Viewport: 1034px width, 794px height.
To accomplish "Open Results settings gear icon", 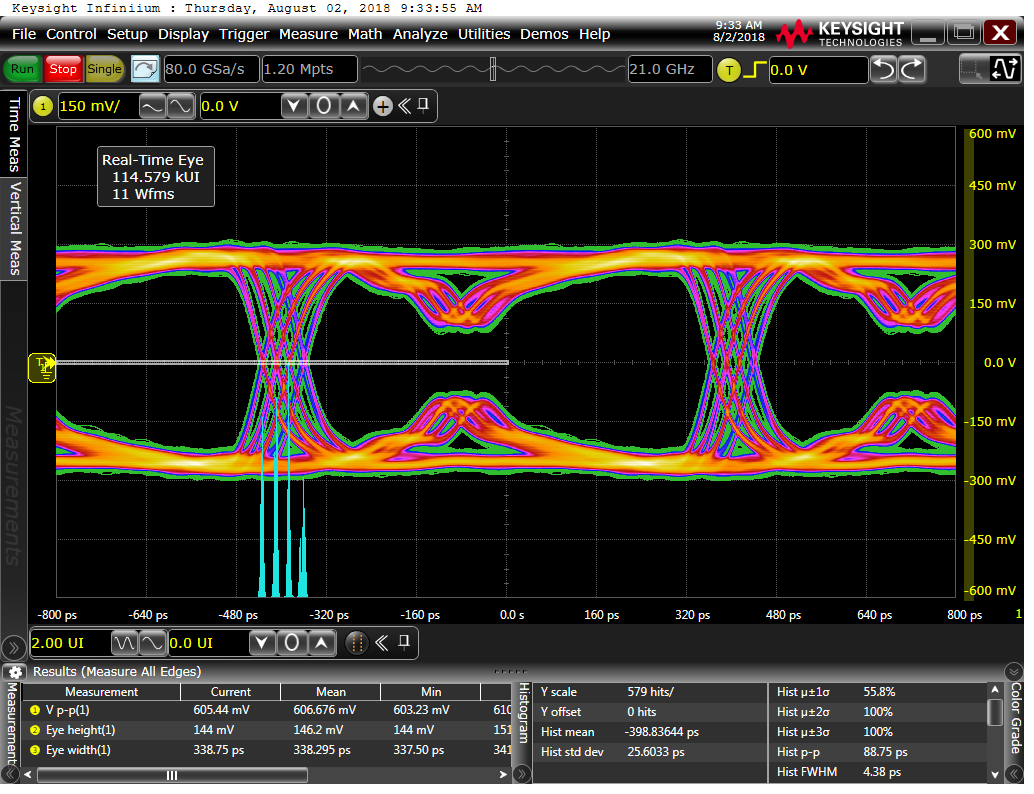I will pyautogui.click(x=16, y=672).
